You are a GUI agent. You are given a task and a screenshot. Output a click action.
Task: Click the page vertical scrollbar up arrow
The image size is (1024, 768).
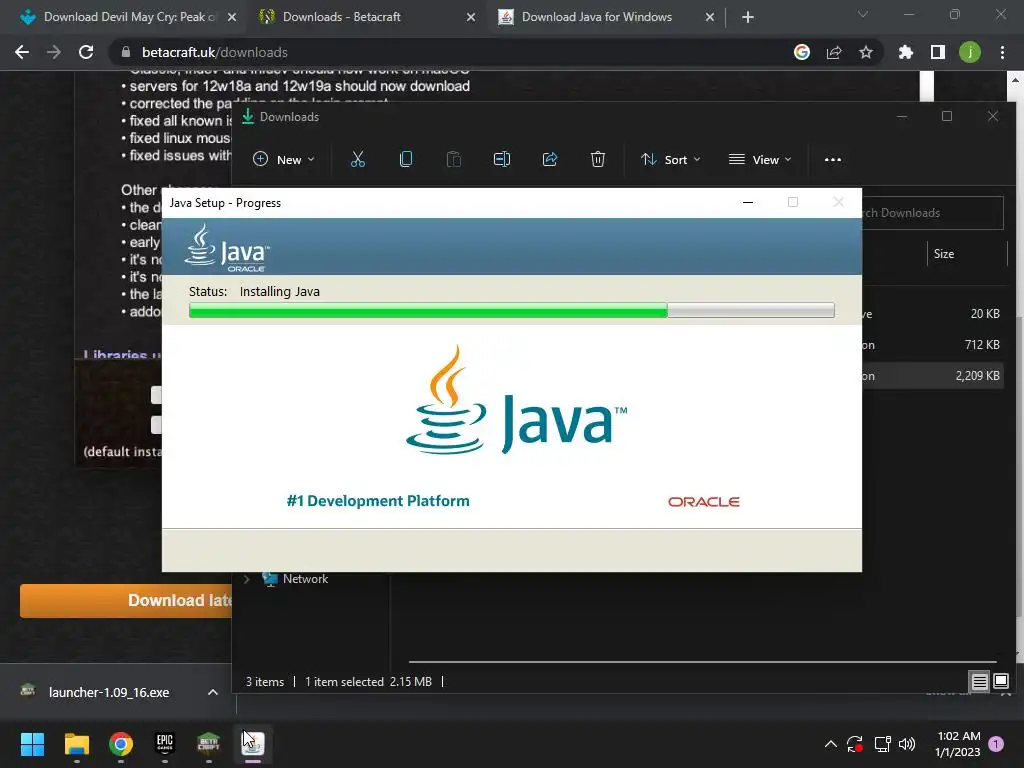click(1014, 80)
